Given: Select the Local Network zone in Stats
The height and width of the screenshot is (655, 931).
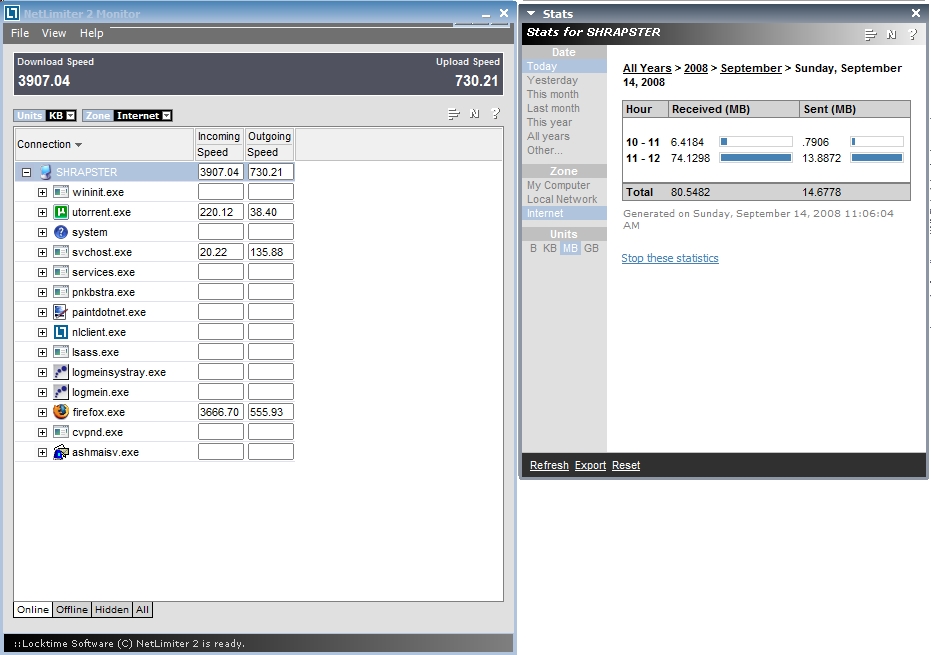Looking at the screenshot, I should click(562, 199).
